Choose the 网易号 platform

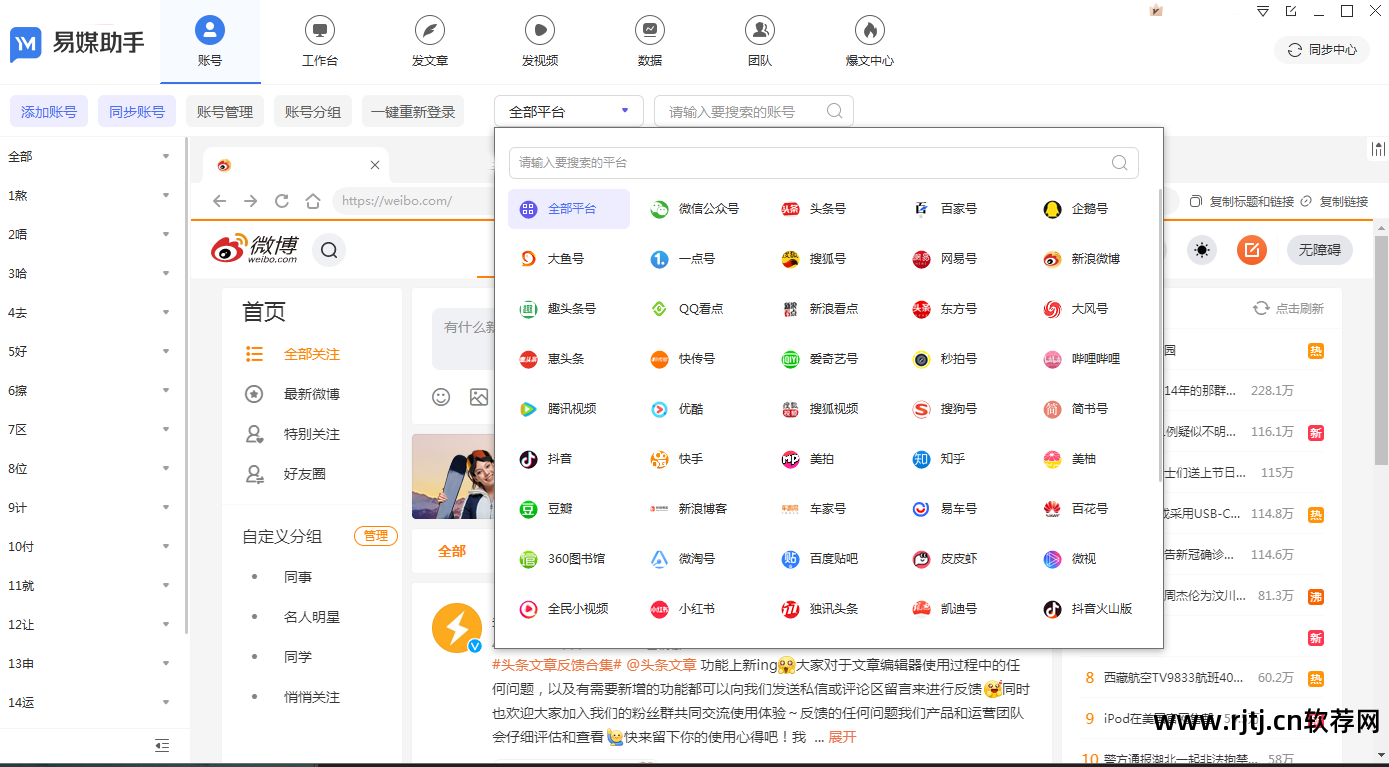(947, 259)
